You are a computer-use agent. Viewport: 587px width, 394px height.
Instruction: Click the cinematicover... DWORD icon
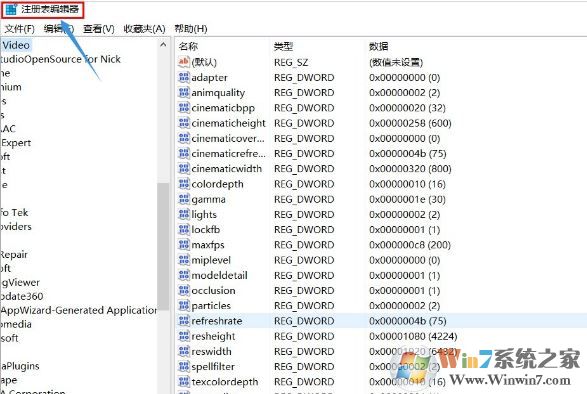click(x=183, y=138)
